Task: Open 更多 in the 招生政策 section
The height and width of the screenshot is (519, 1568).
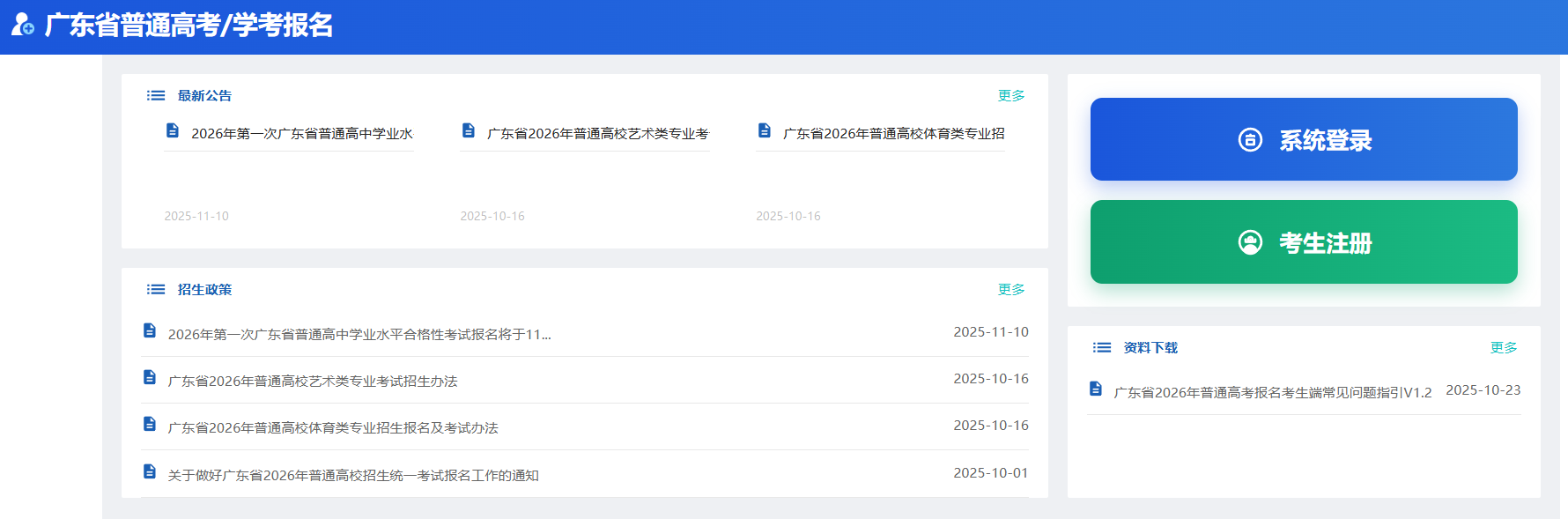Action: click(x=1010, y=289)
